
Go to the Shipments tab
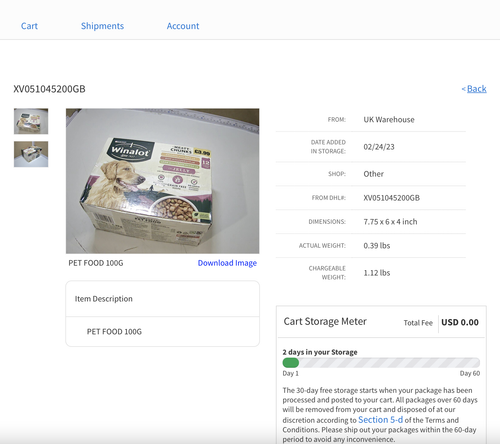pos(102,26)
